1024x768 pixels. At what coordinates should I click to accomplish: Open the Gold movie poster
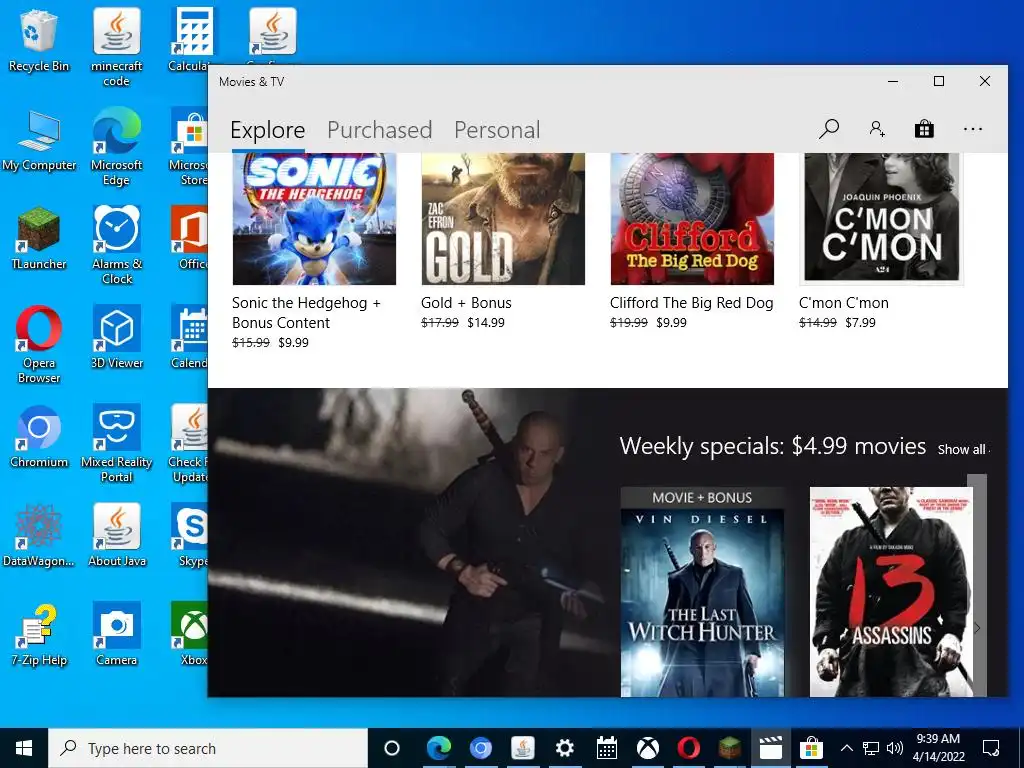503,219
